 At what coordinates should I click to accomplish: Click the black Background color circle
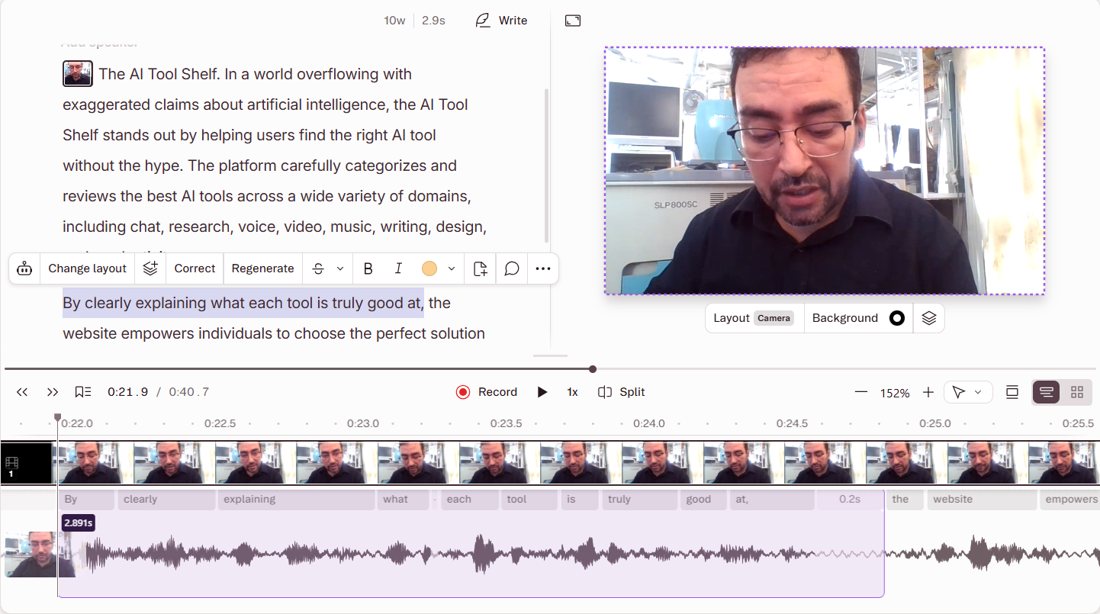[897, 318]
